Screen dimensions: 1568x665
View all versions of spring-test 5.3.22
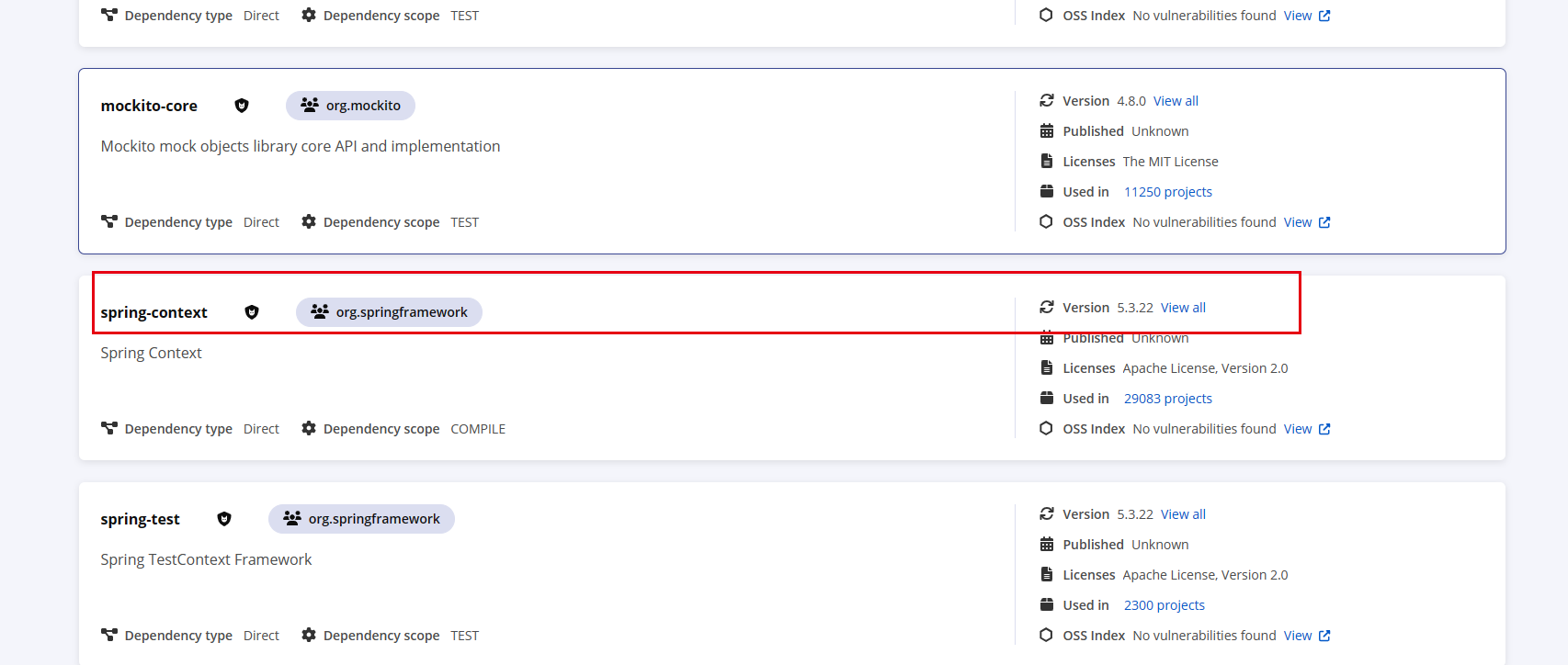pos(1183,514)
